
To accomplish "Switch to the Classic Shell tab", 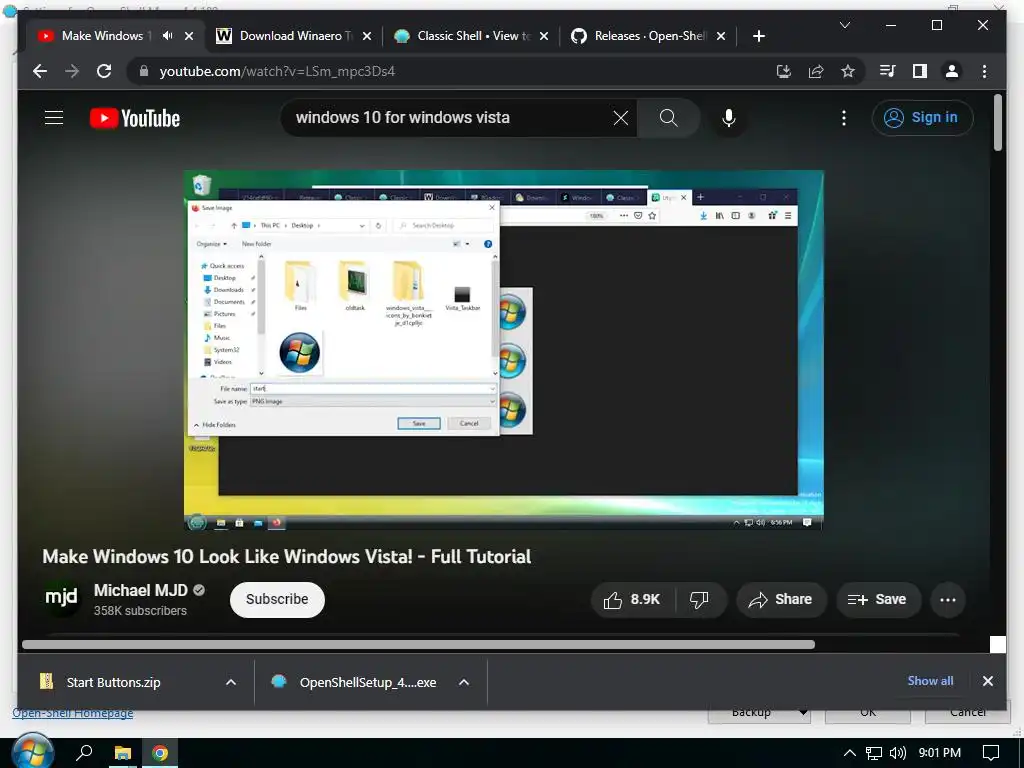I will (470, 36).
